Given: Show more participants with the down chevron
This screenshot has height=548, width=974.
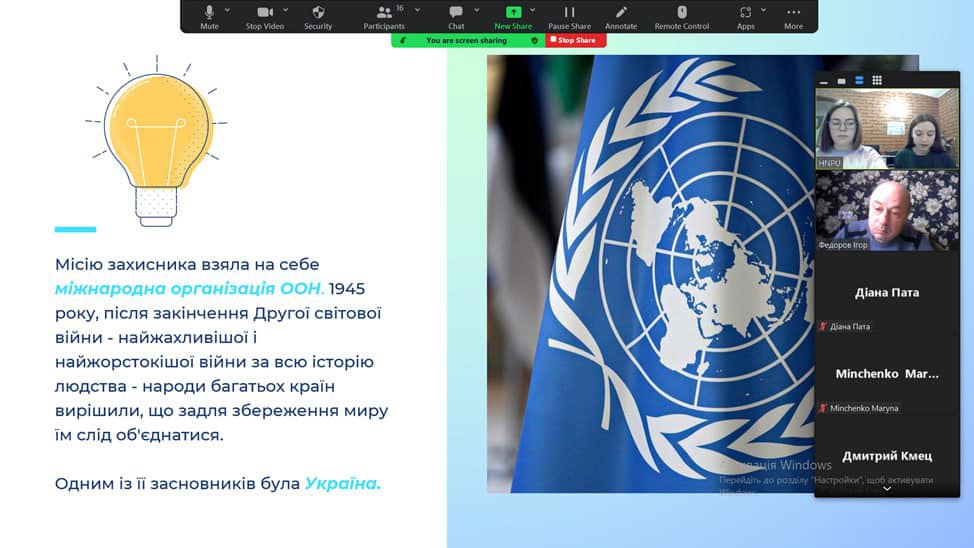Looking at the screenshot, I should 887,489.
